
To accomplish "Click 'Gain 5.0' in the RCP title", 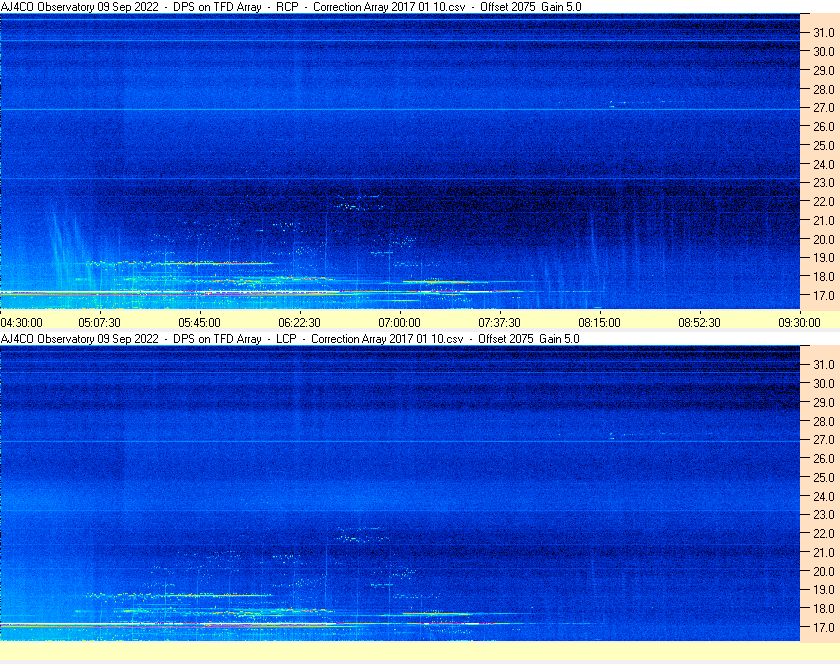I will point(561,7).
